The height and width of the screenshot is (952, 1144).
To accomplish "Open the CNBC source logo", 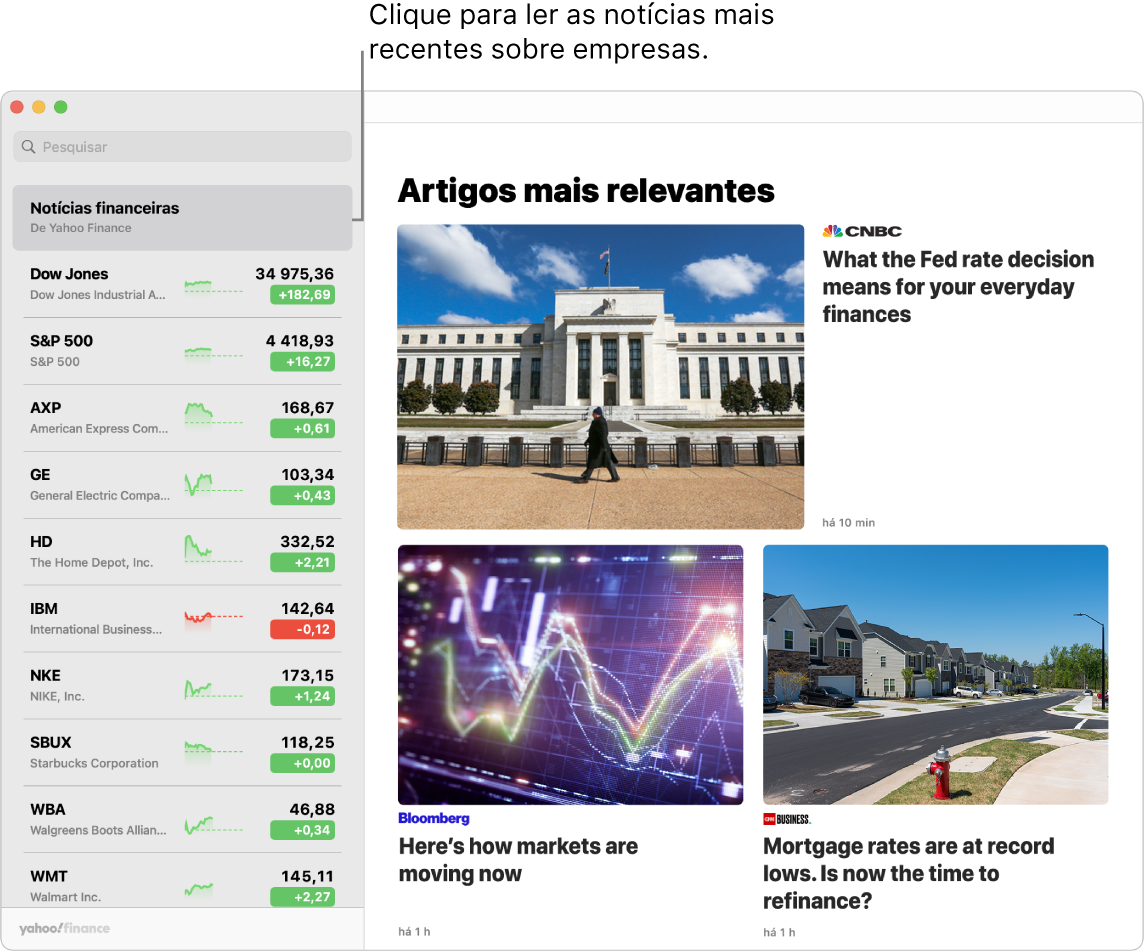I will coord(862,230).
